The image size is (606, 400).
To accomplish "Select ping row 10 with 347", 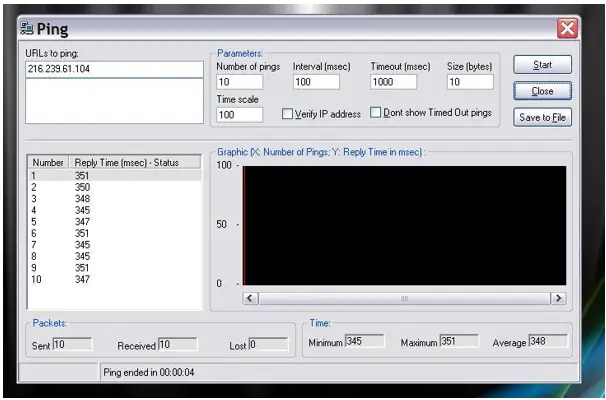I will coord(115,279).
